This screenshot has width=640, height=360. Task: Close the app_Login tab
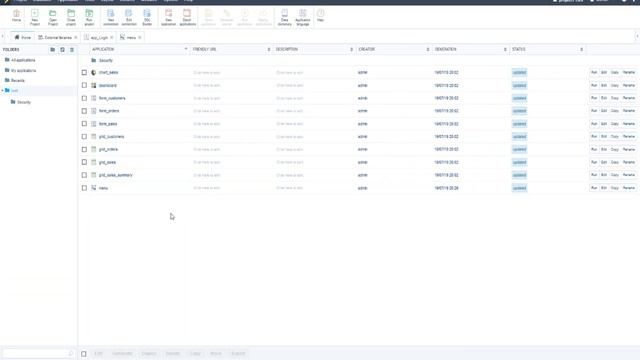tap(111, 38)
